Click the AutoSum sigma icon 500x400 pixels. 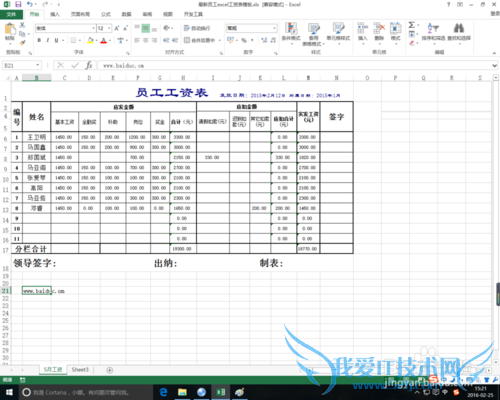pyautogui.click(x=412, y=25)
